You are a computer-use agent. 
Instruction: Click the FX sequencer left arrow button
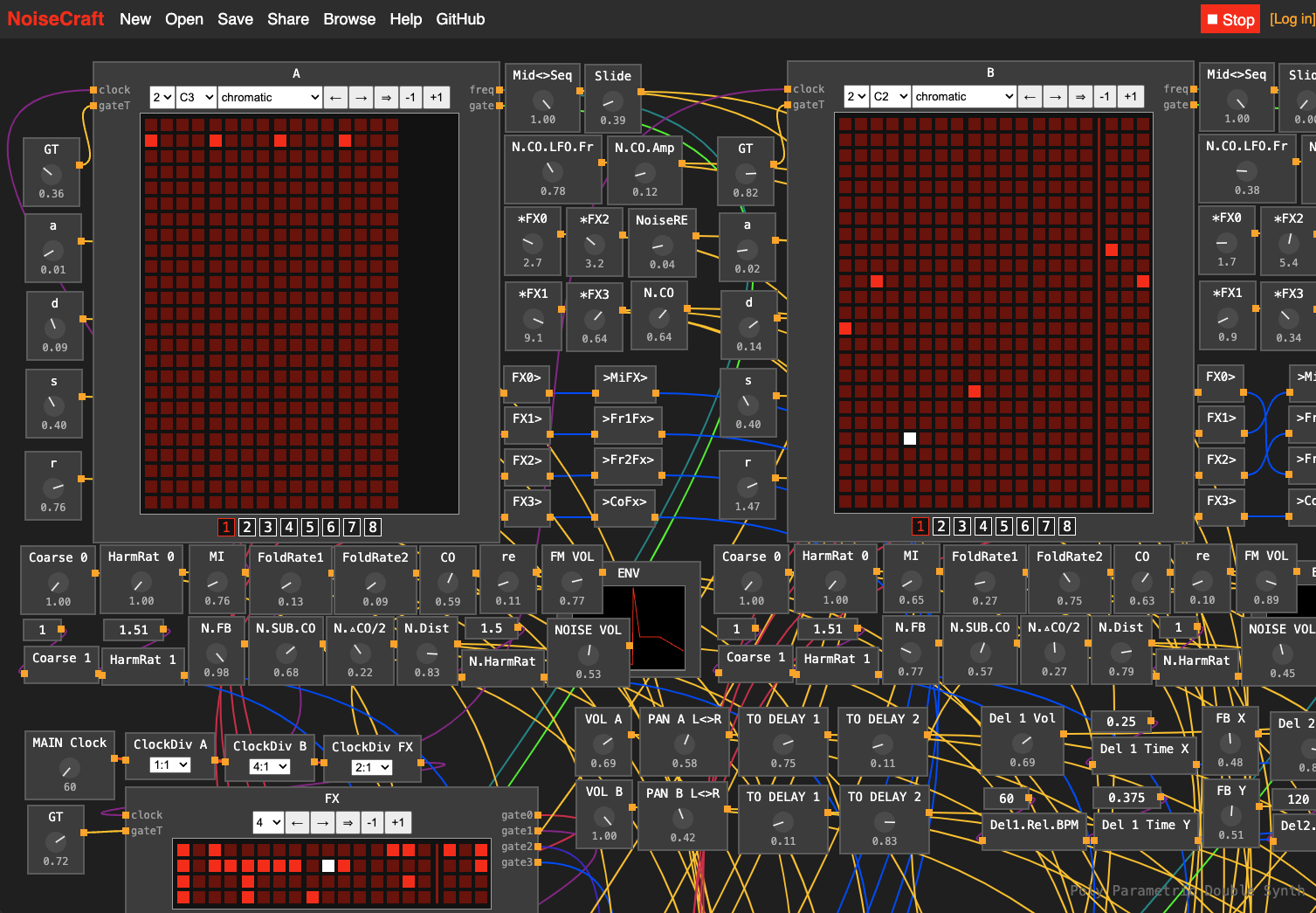pyautogui.click(x=298, y=823)
